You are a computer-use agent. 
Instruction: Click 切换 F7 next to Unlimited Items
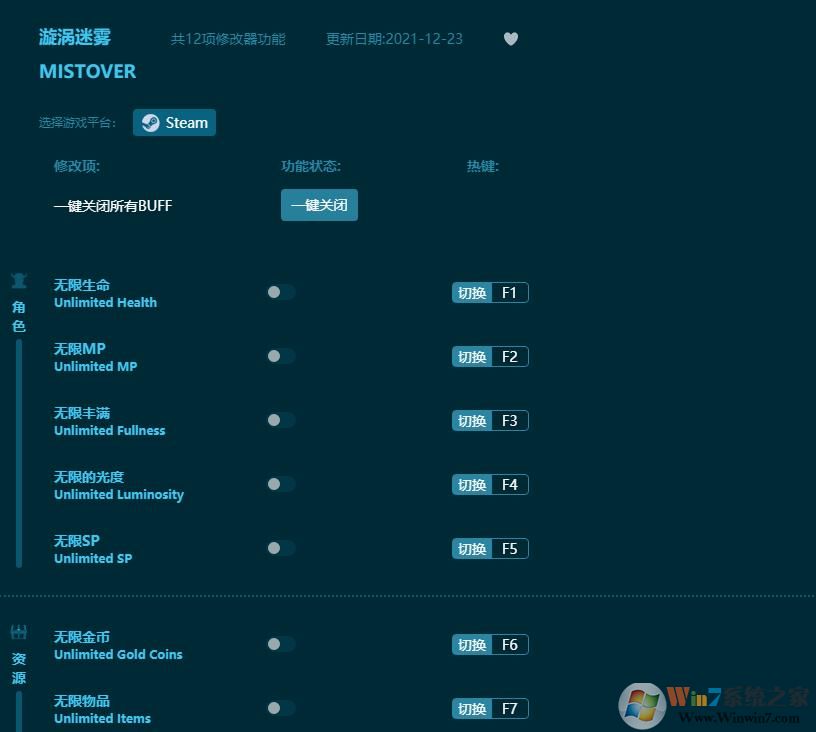point(490,708)
